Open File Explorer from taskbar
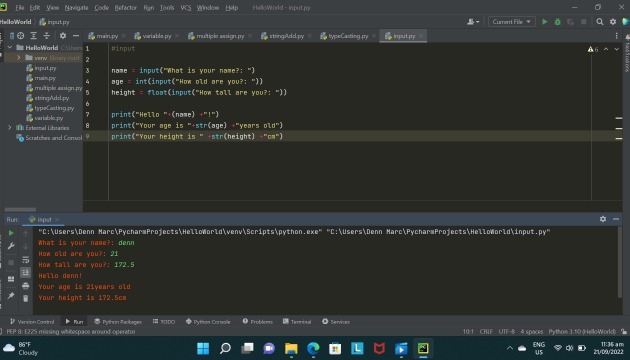Screen dimensions: 630x360 click(x=291, y=348)
